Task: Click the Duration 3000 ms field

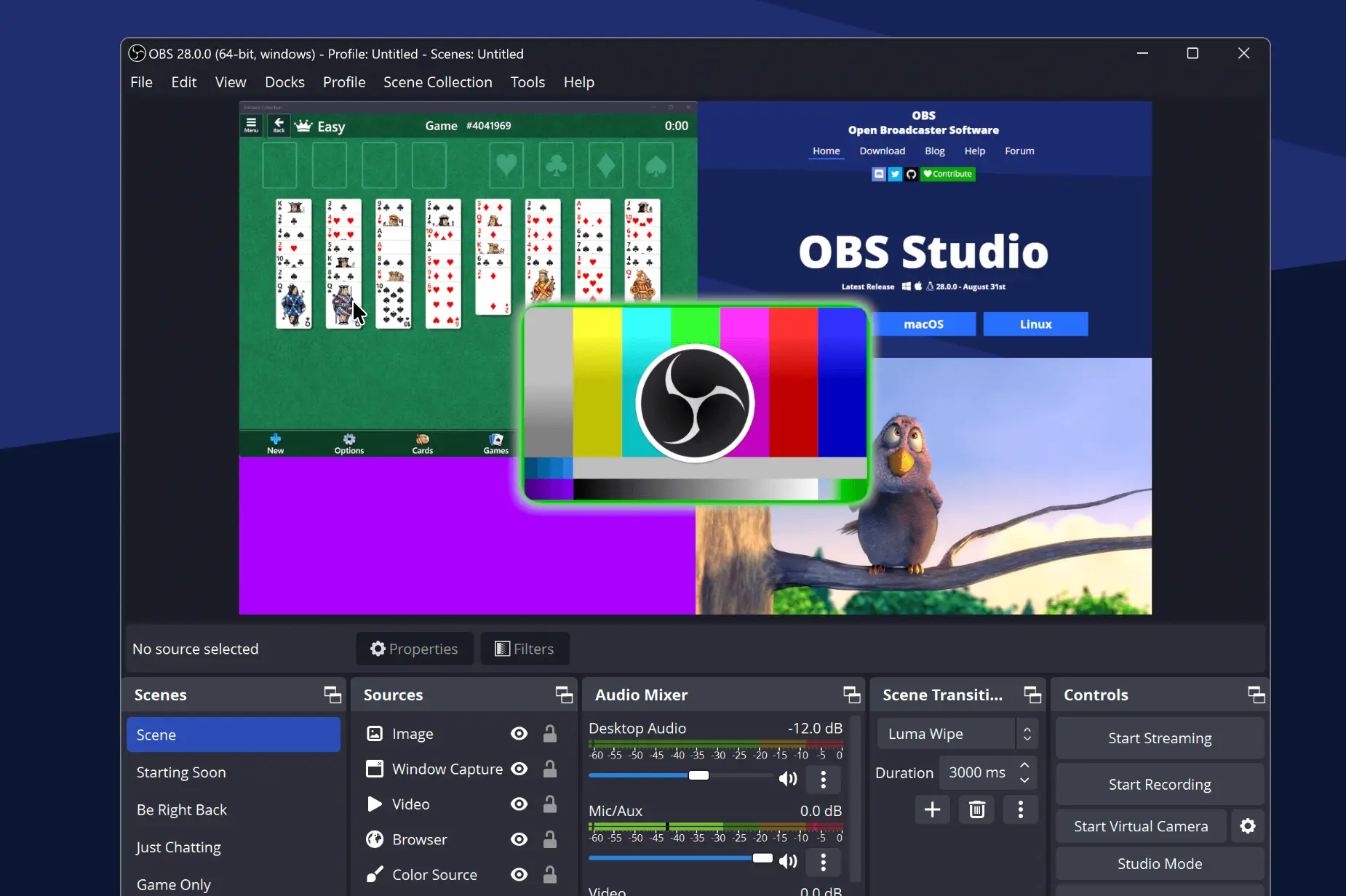Action: click(977, 772)
